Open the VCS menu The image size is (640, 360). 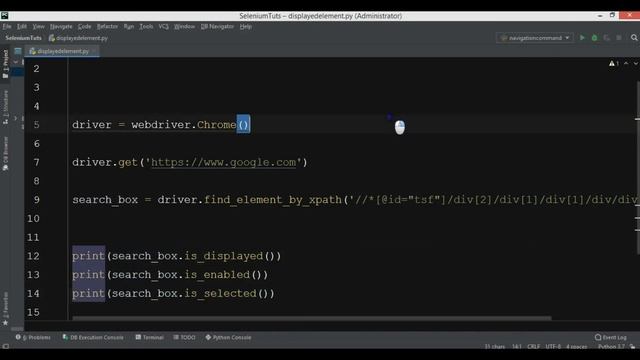point(163,27)
